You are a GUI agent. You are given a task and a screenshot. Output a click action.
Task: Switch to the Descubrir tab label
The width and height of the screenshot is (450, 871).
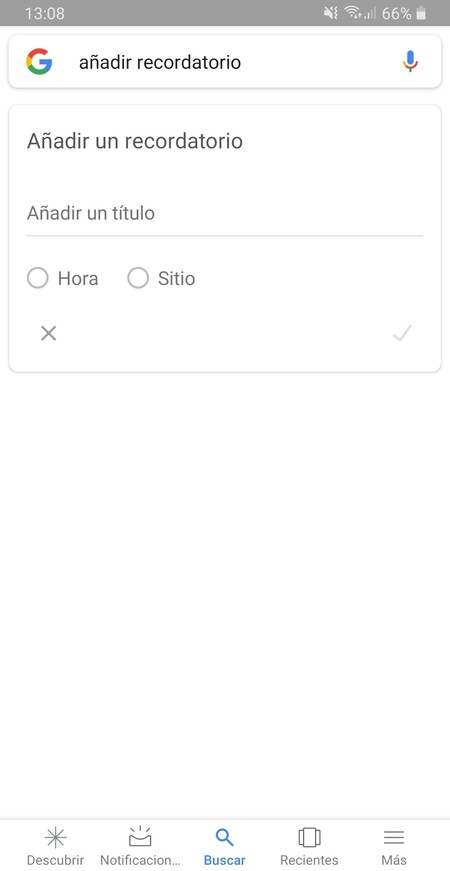[x=56, y=860]
